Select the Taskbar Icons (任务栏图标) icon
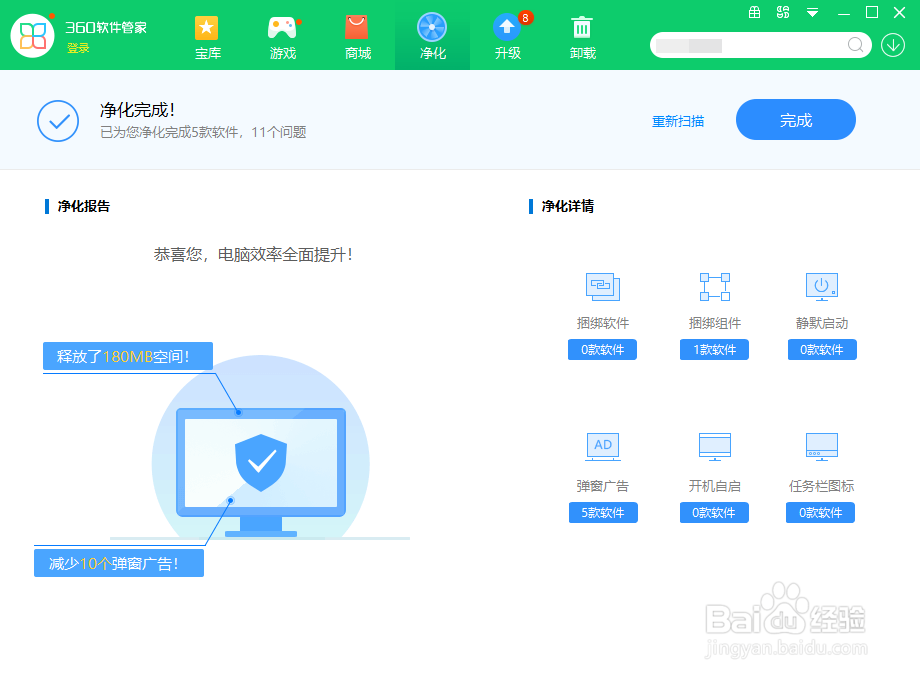Viewport: 920px width, 680px height. tap(821, 447)
